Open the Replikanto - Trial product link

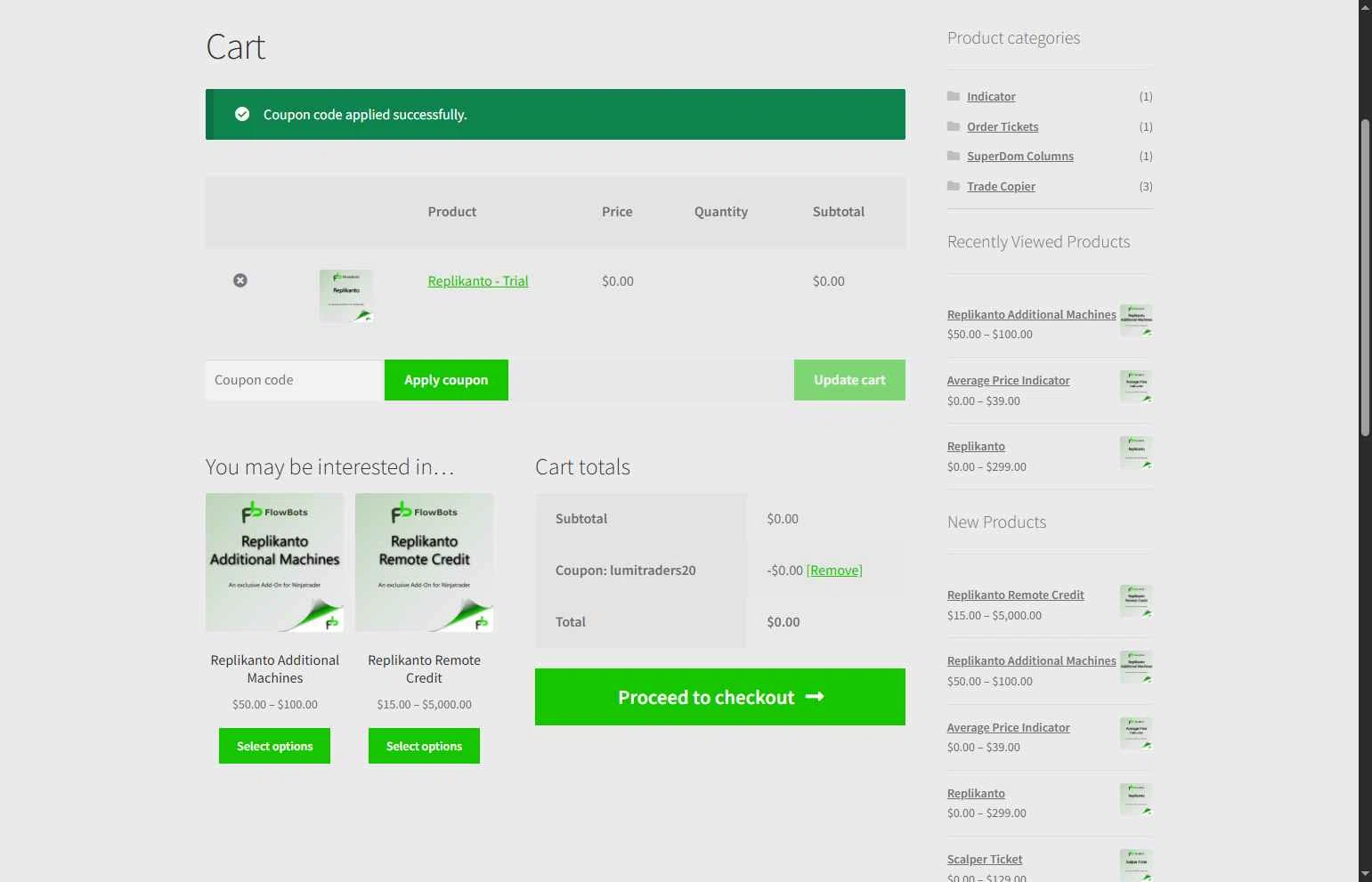pos(478,281)
